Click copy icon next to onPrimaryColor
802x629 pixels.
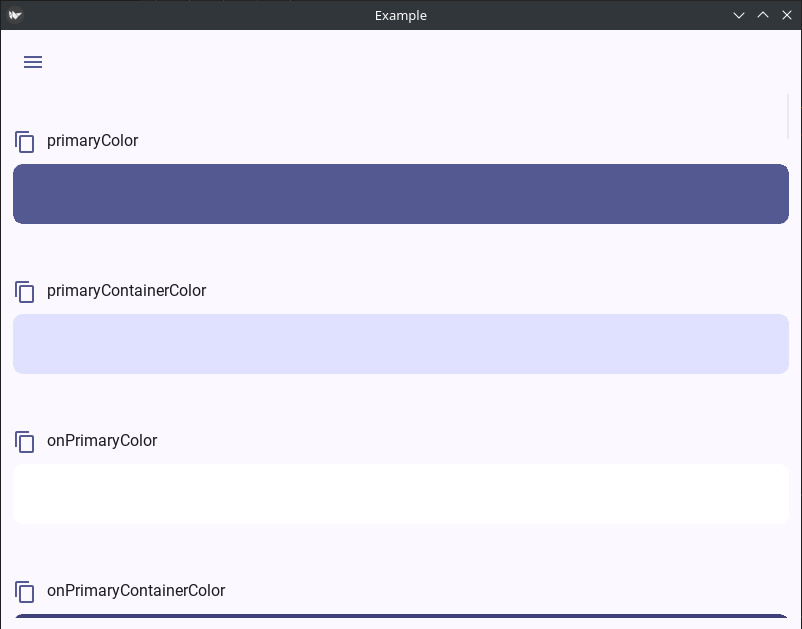(25, 442)
